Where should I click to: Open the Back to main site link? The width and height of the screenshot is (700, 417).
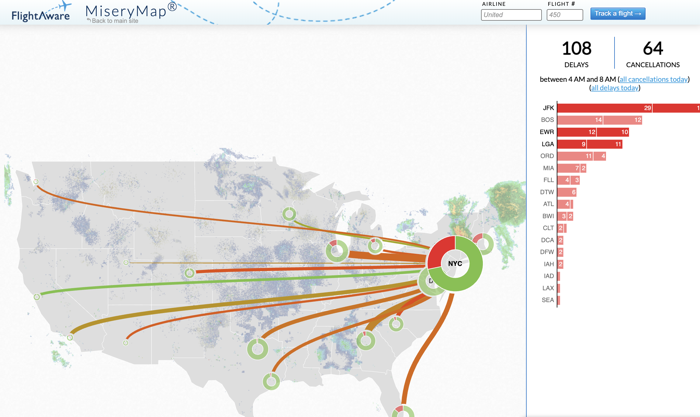coord(114,21)
